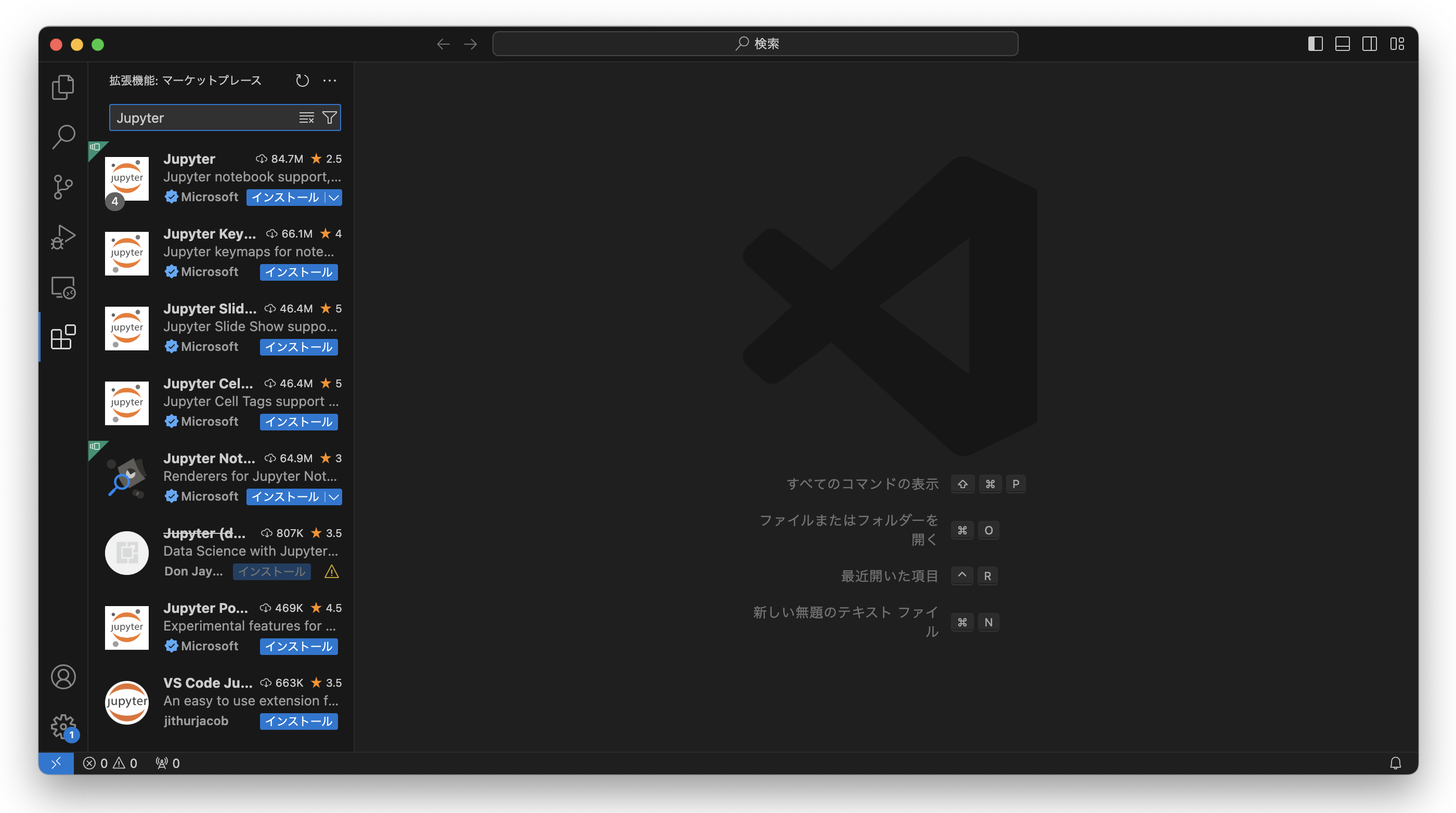Toggle the bottom panel visibility

click(x=1343, y=44)
